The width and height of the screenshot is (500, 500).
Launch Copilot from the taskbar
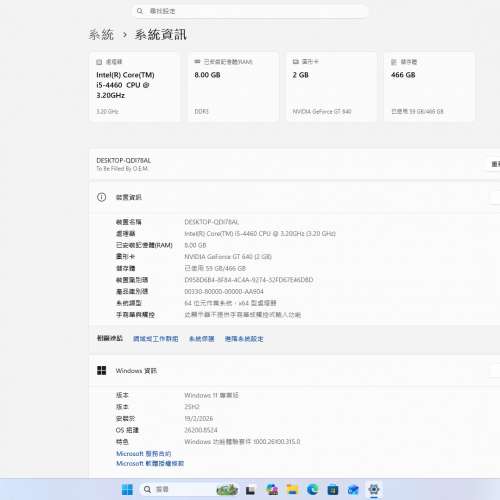point(272,489)
